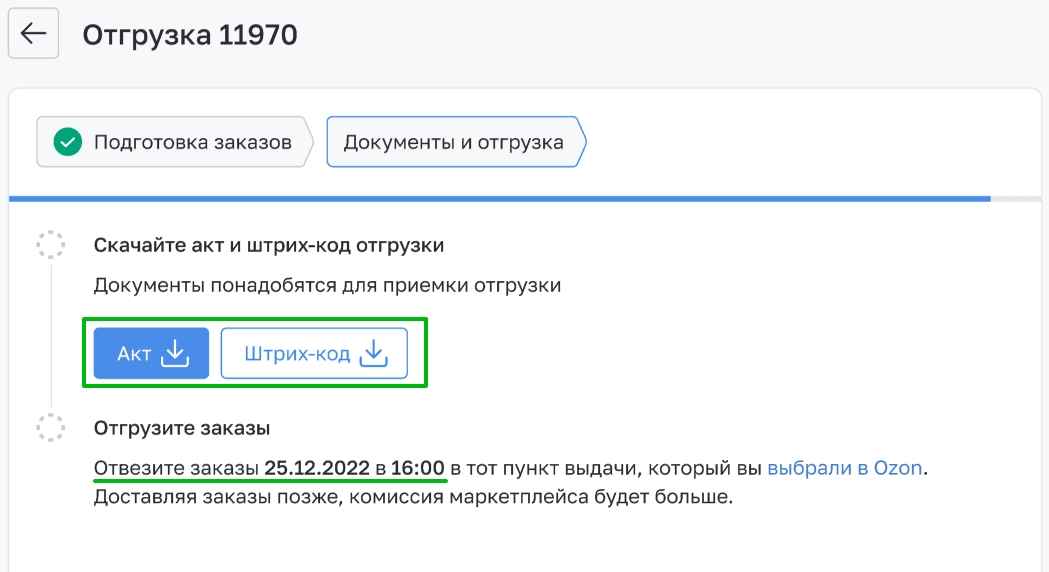The image size is (1049, 572).
Task: Click the download icon inside the Акт button
Action: click(x=175, y=353)
